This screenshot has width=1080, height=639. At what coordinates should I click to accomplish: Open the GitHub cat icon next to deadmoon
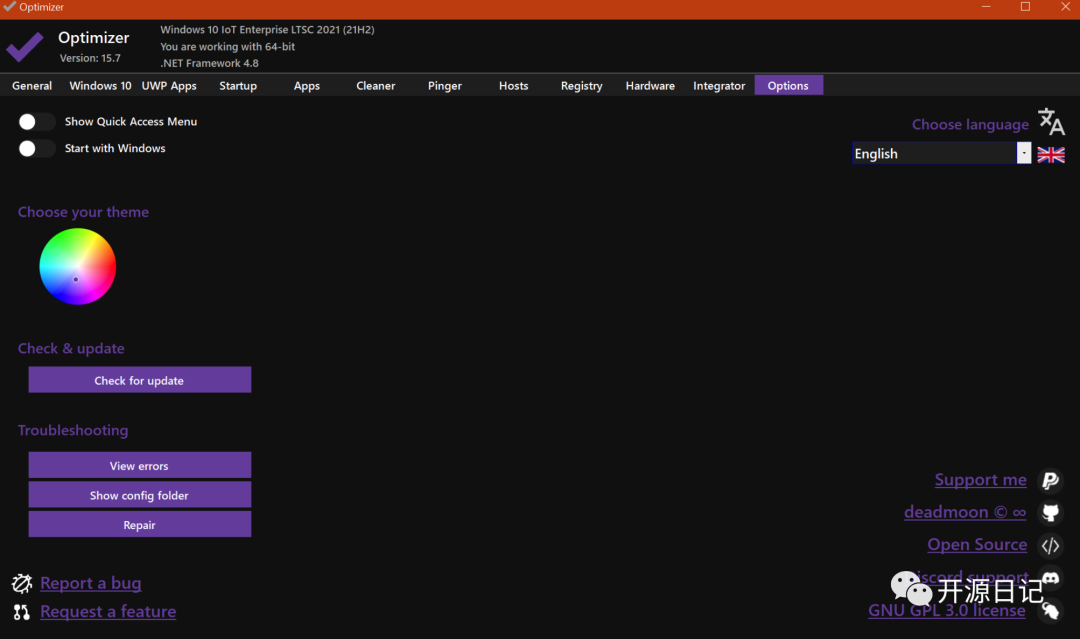coord(1050,512)
